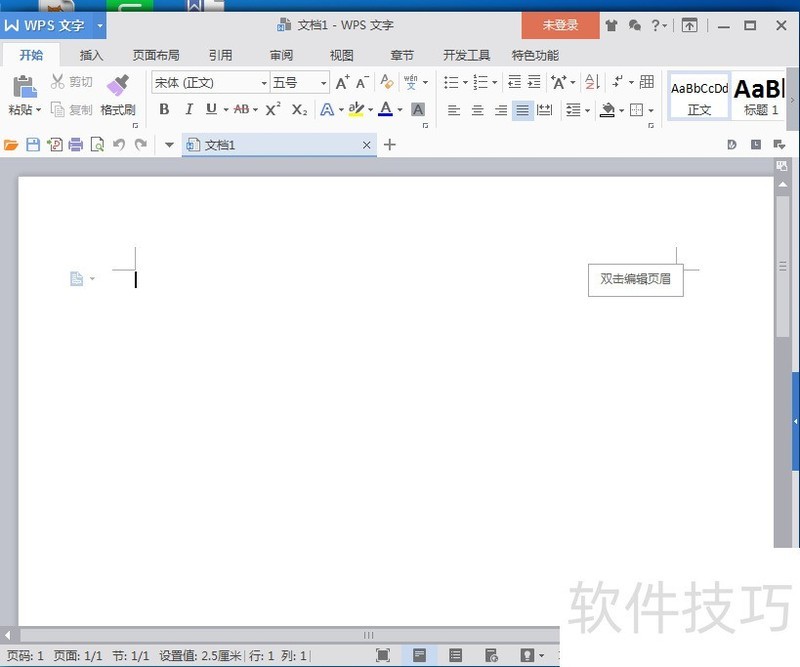This screenshot has width=800, height=667.
Task: Select the Format Painter (格式刷) tool
Action: coord(118,94)
